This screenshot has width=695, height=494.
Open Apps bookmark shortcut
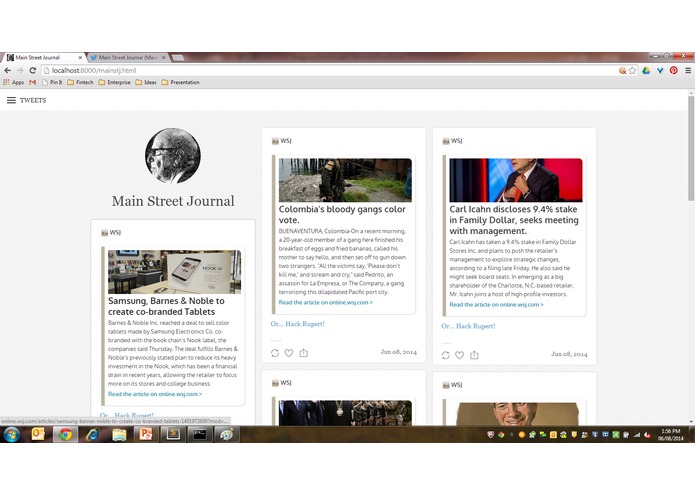(x=14, y=82)
